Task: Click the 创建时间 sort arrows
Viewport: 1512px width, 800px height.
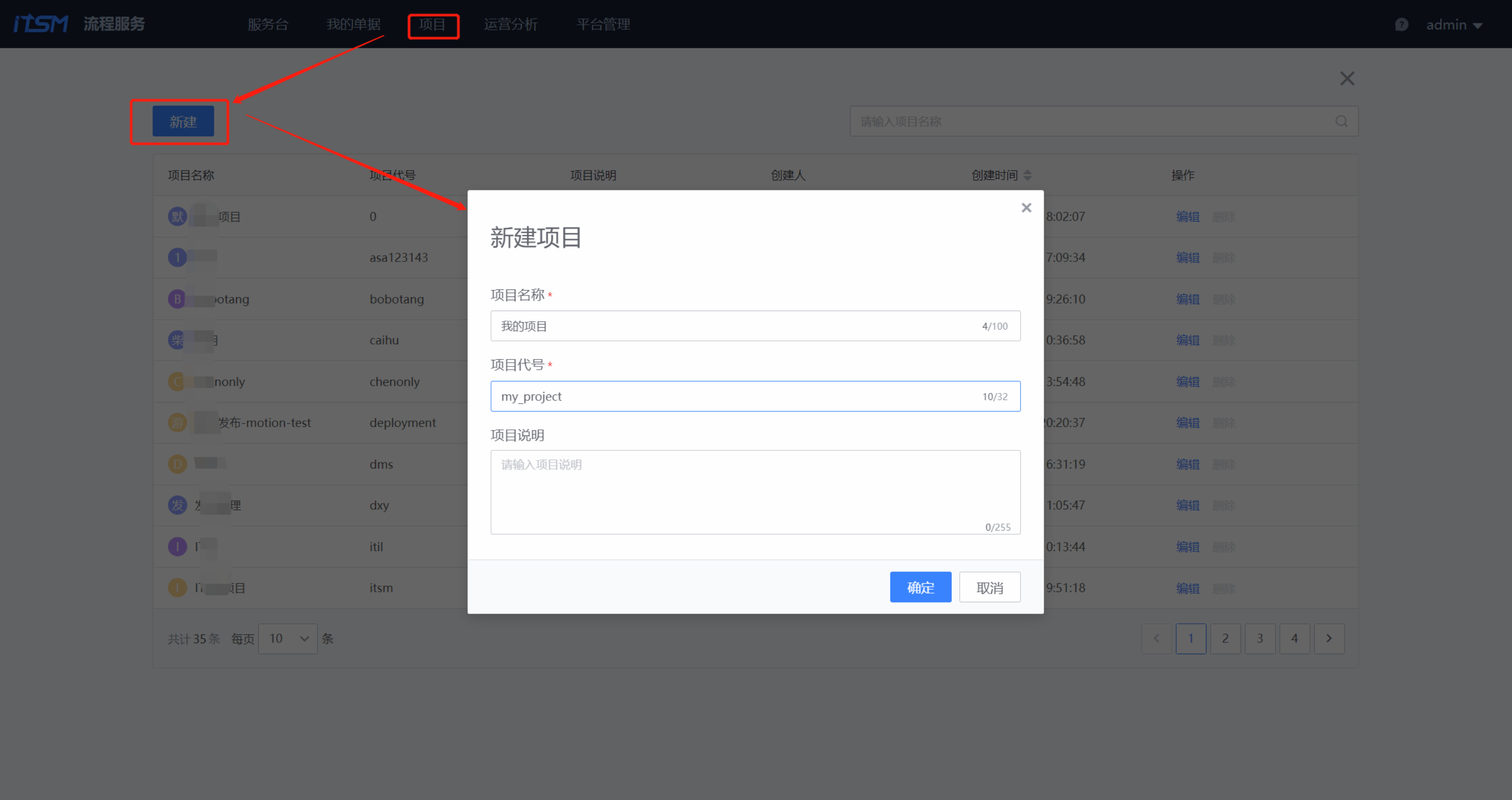Action: coord(1027,175)
